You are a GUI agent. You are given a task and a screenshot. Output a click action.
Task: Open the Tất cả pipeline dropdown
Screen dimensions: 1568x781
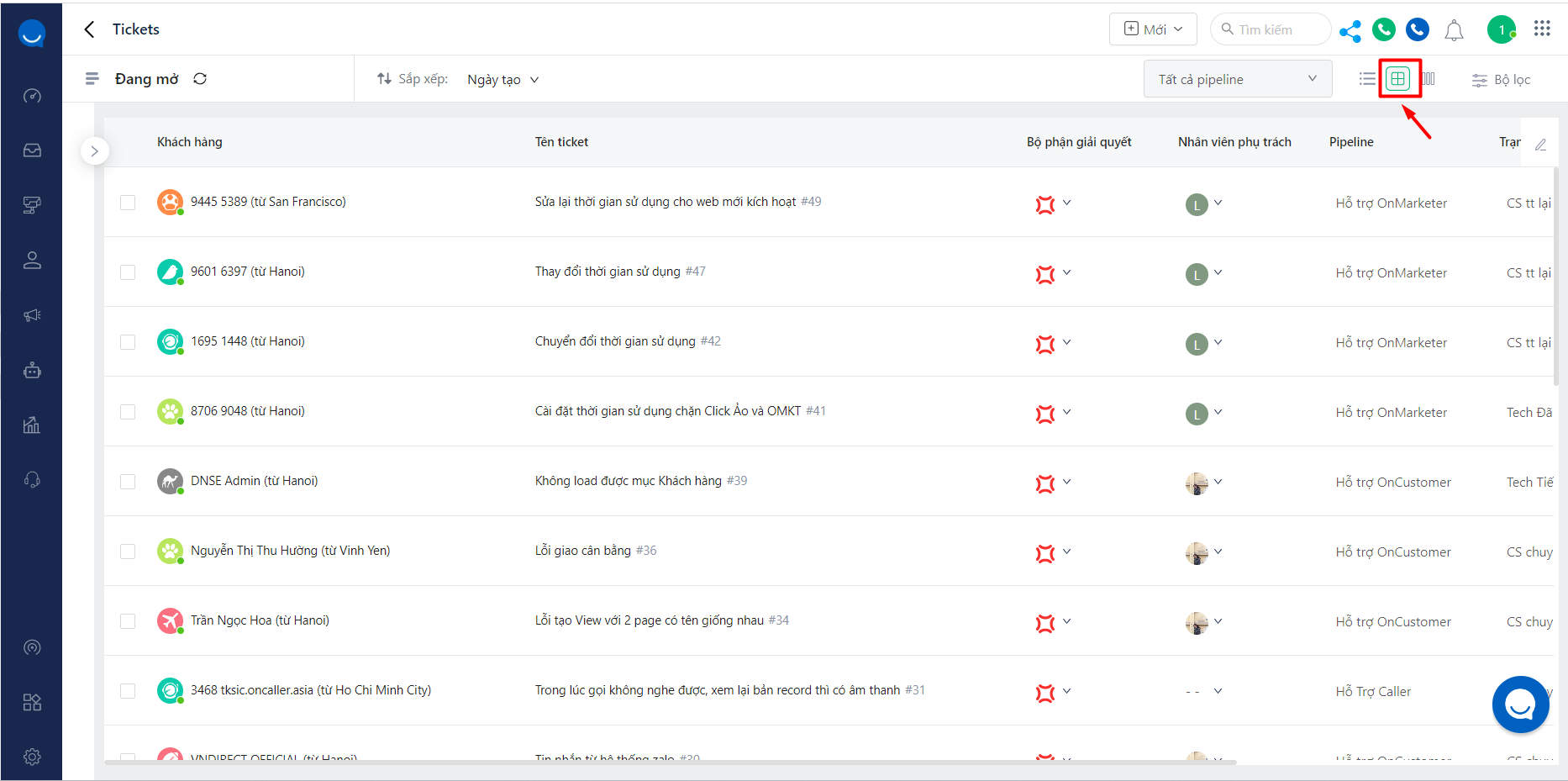(1237, 79)
